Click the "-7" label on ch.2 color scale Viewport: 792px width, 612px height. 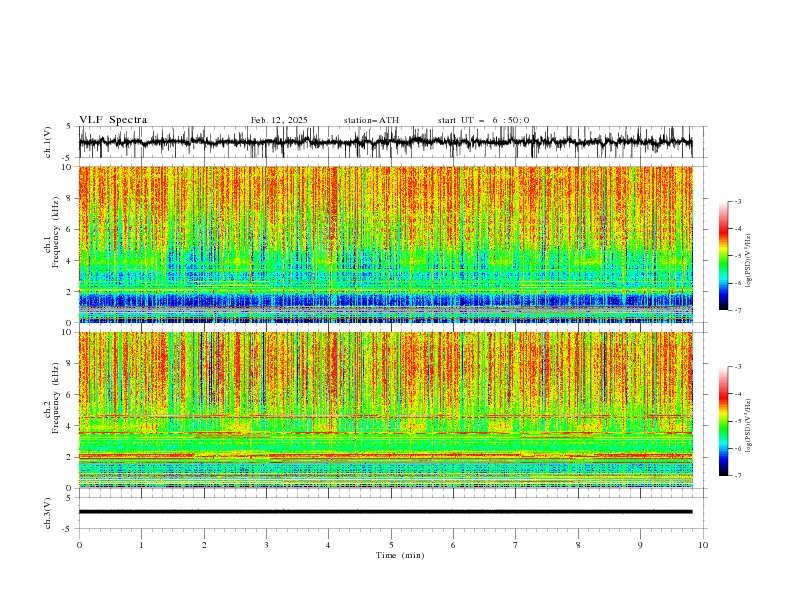coord(738,476)
